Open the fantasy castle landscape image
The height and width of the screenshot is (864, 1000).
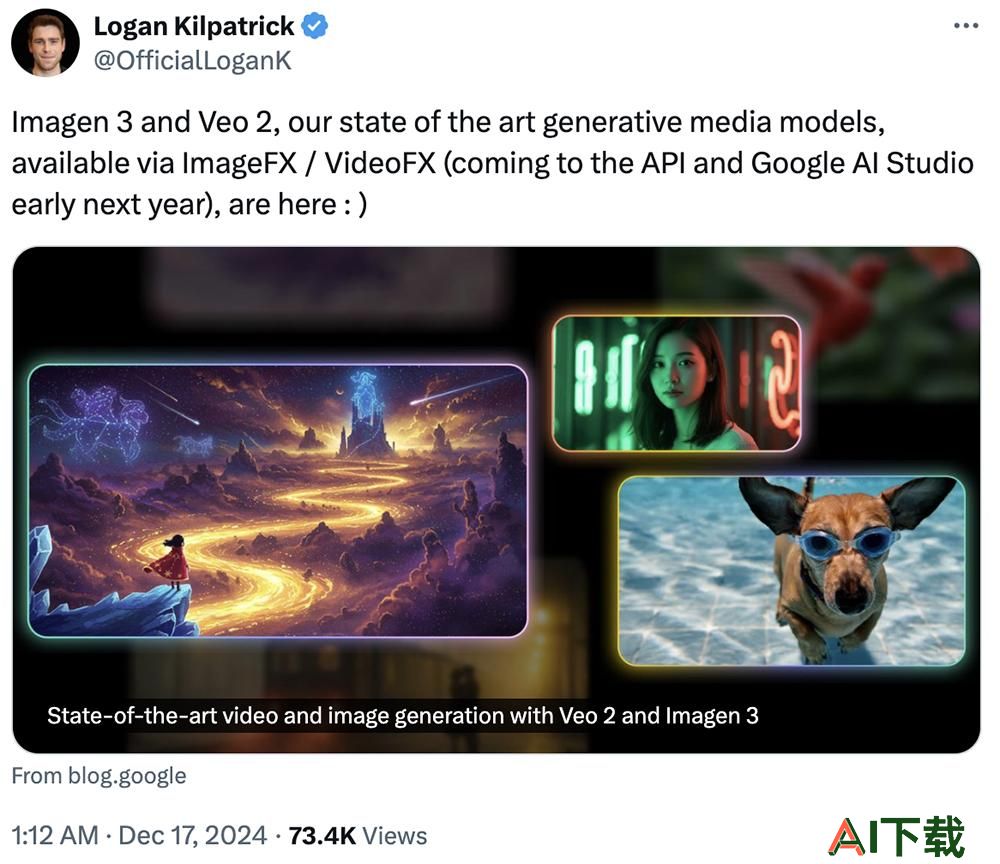click(278, 501)
